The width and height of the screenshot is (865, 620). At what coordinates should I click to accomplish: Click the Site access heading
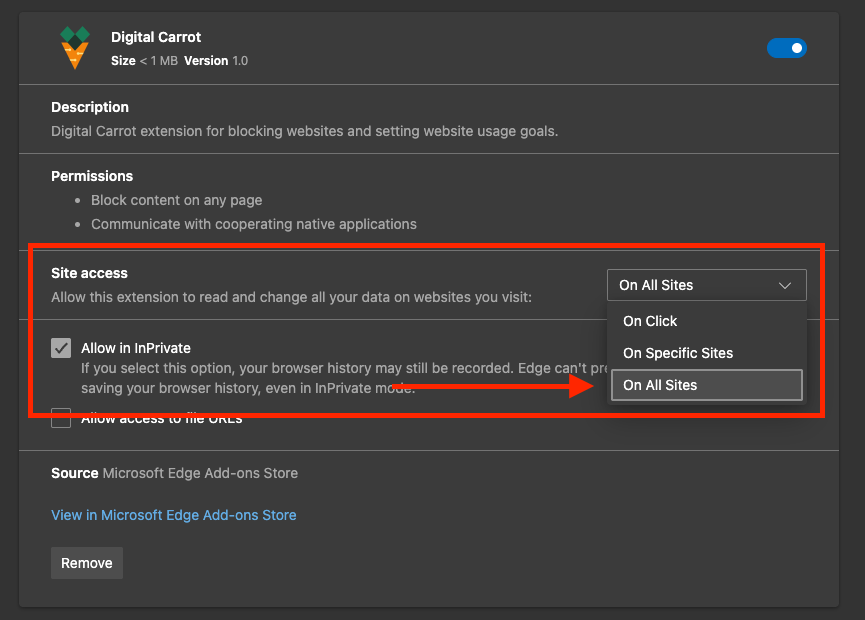click(x=90, y=273)
